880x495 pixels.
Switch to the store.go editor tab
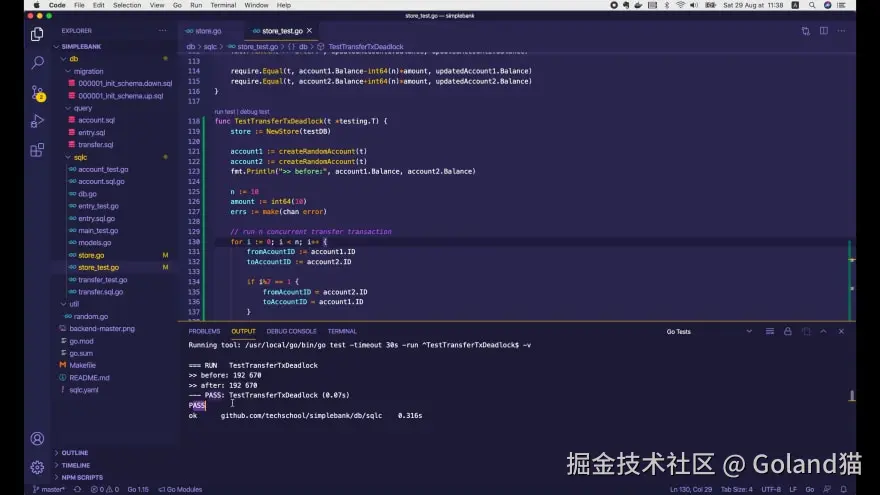click(x=208, y=31)
